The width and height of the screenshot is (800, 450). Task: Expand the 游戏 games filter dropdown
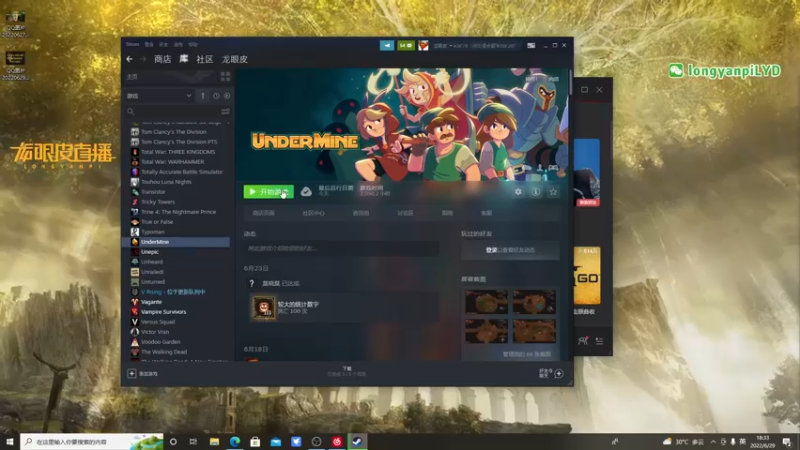[x=159, y=95]
